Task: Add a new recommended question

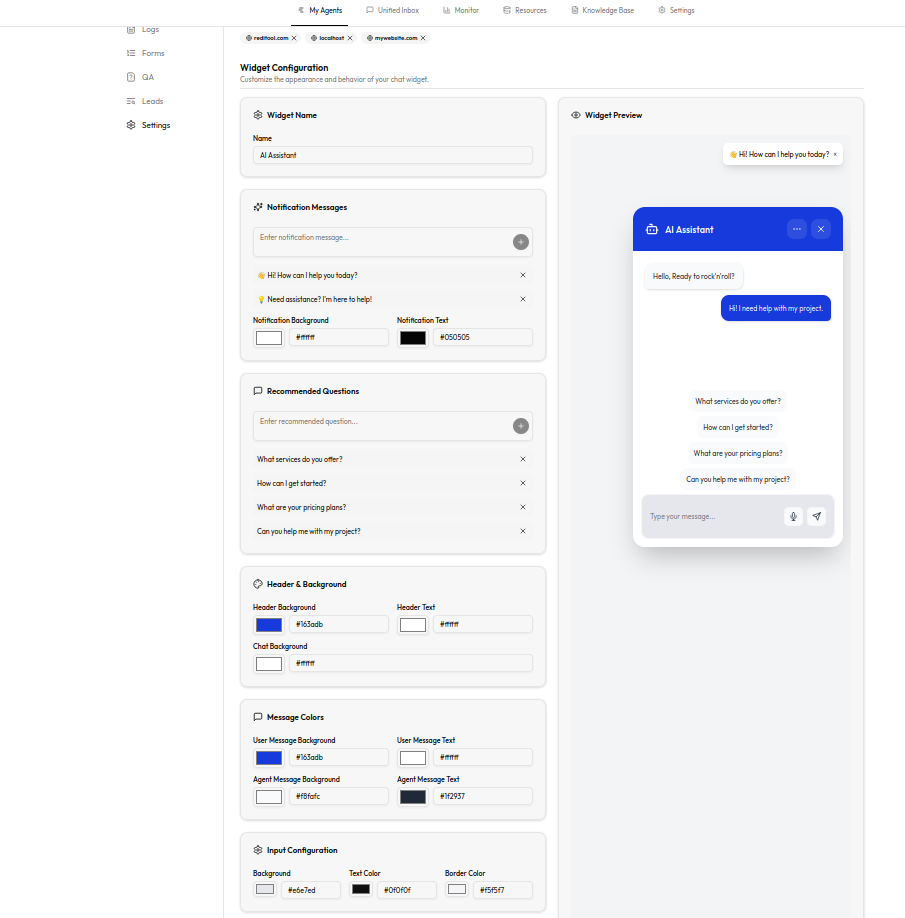Action: coord(521,426)
